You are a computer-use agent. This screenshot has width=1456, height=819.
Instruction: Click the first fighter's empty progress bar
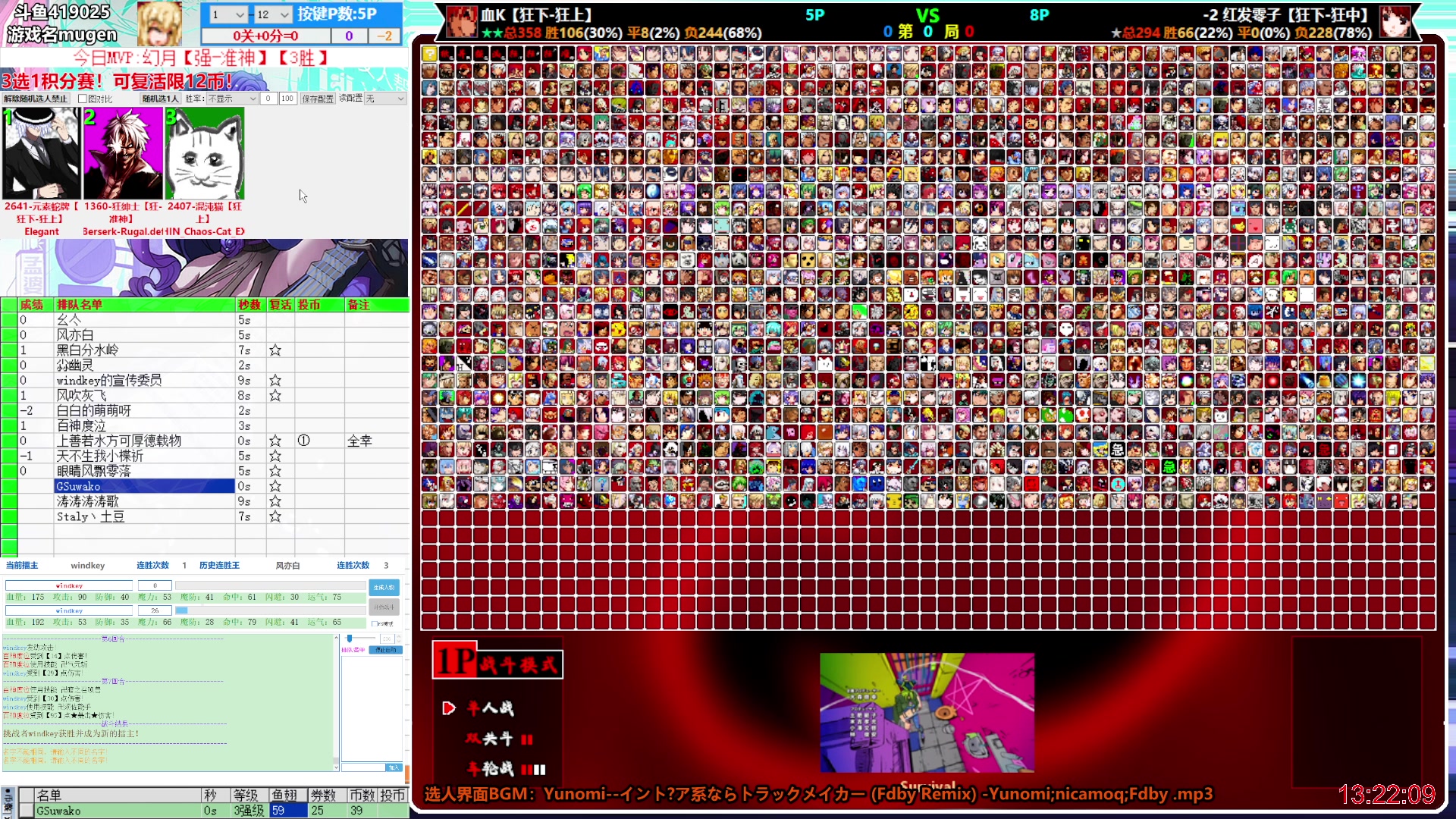pyautogui.click(x=271, y=585)
